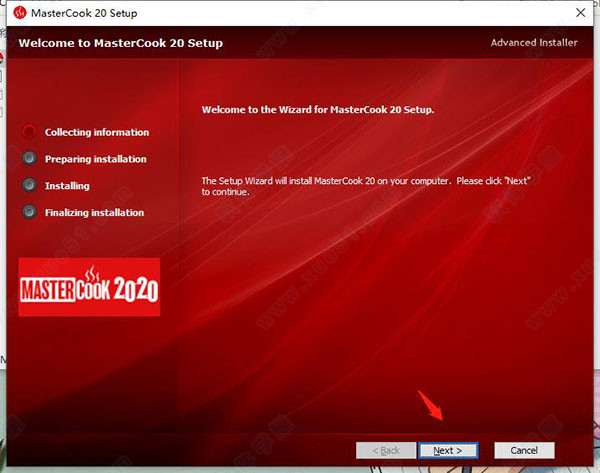Viewport: 600px width, 473px height.
Task: Click the Collecting information step bullet
Action: 29,132
